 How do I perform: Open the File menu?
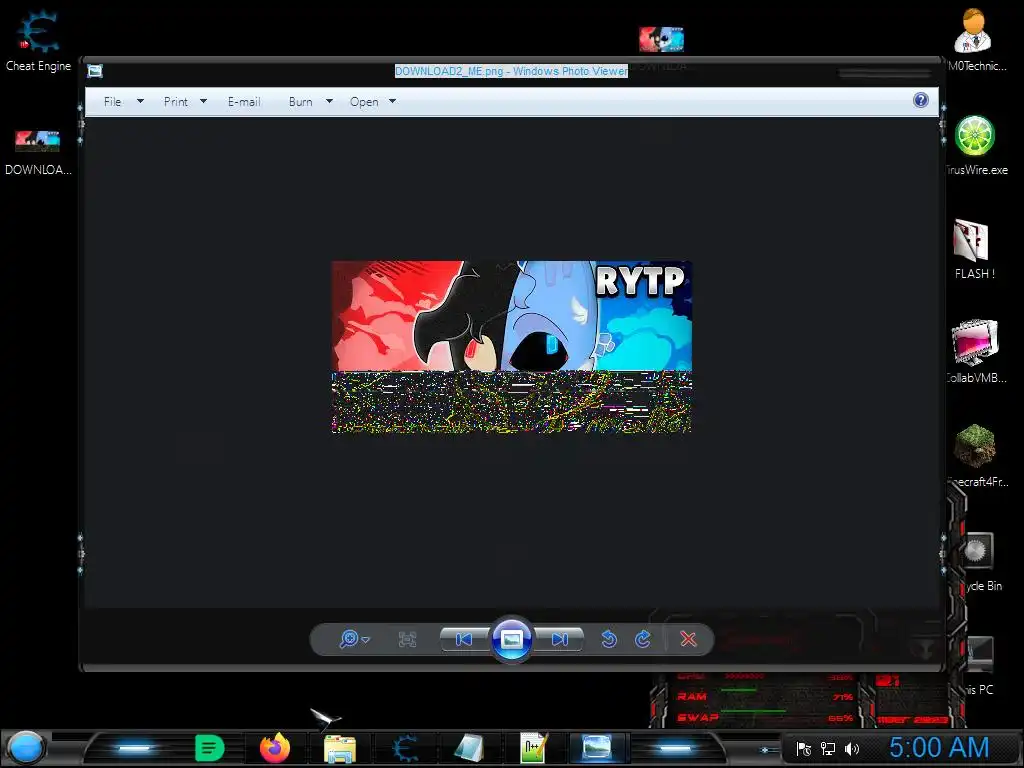[112, 102]
